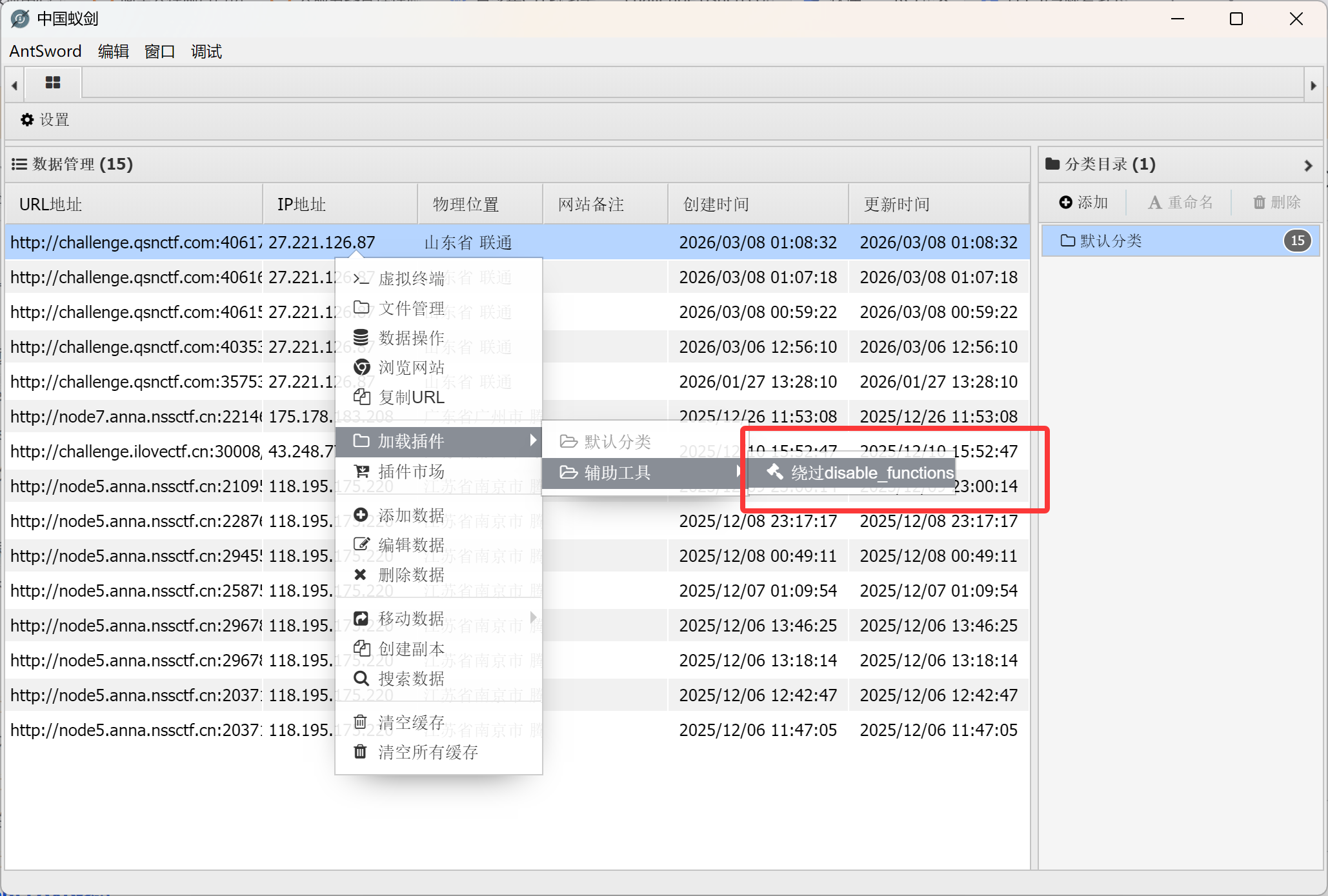
Task: Select delete data (删除数据) option
Action: tap(411, 575)
